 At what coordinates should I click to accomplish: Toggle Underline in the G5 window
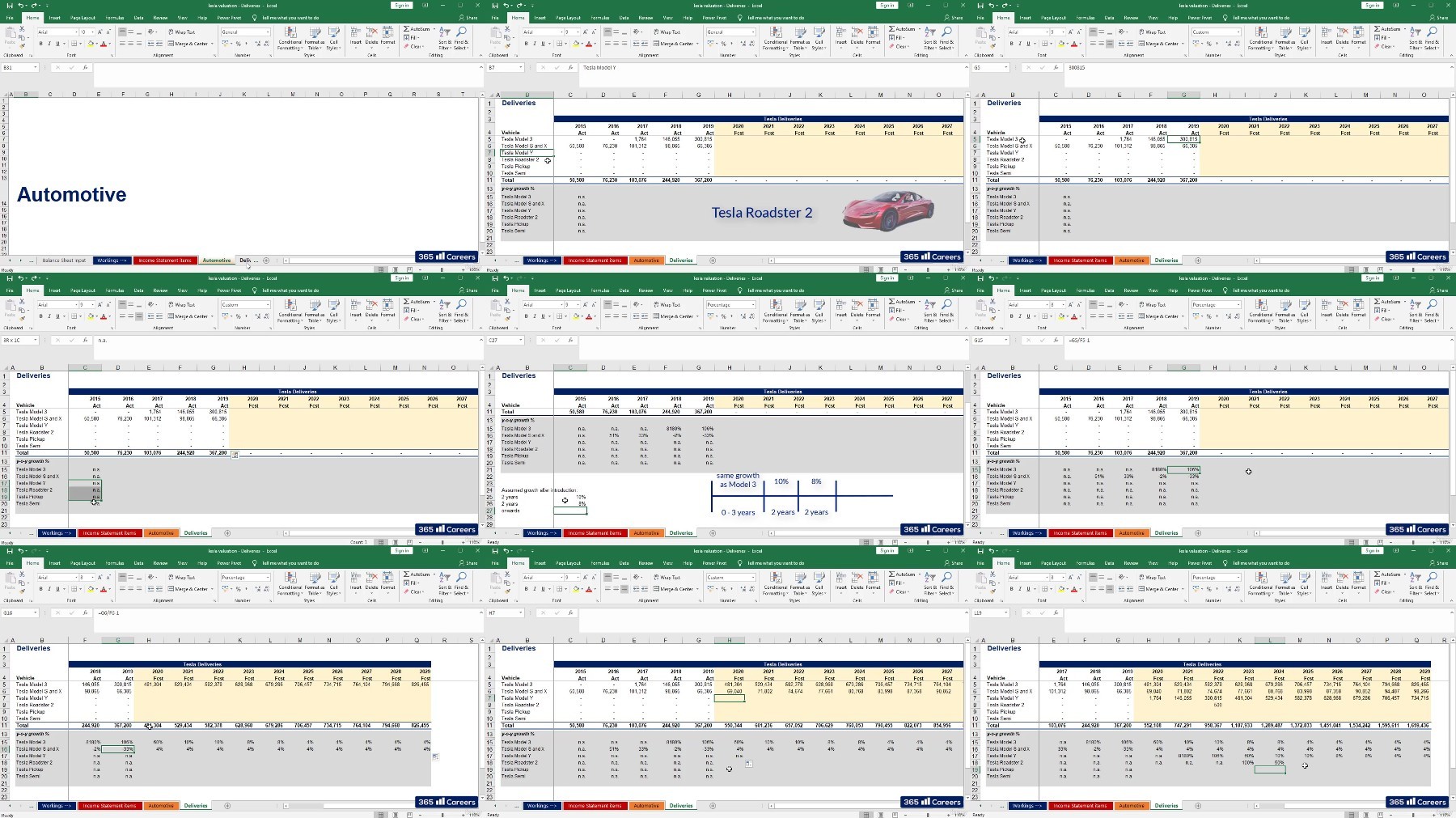tap(1028, 44)
